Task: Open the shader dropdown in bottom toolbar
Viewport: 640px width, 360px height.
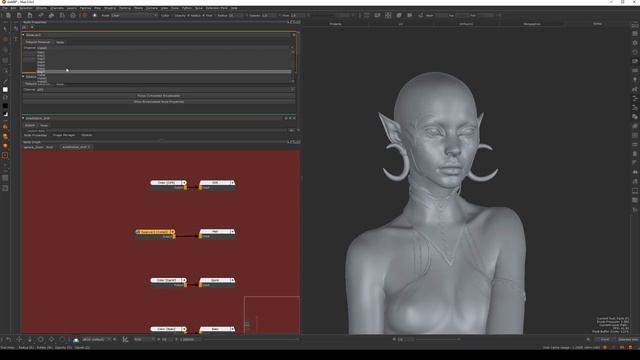Action: click(x=96, y=340)
